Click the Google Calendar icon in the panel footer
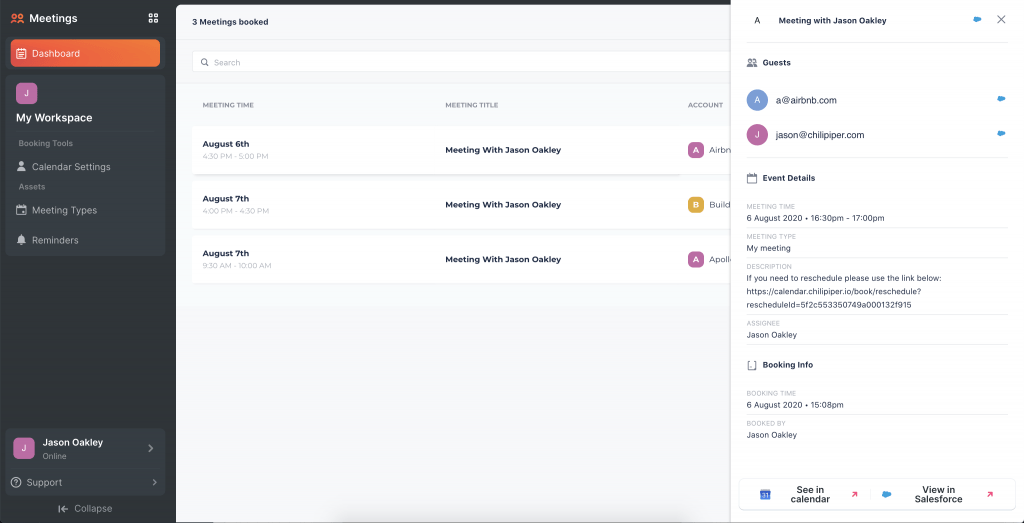The image size is (1024, 523). tap(765, 494)
